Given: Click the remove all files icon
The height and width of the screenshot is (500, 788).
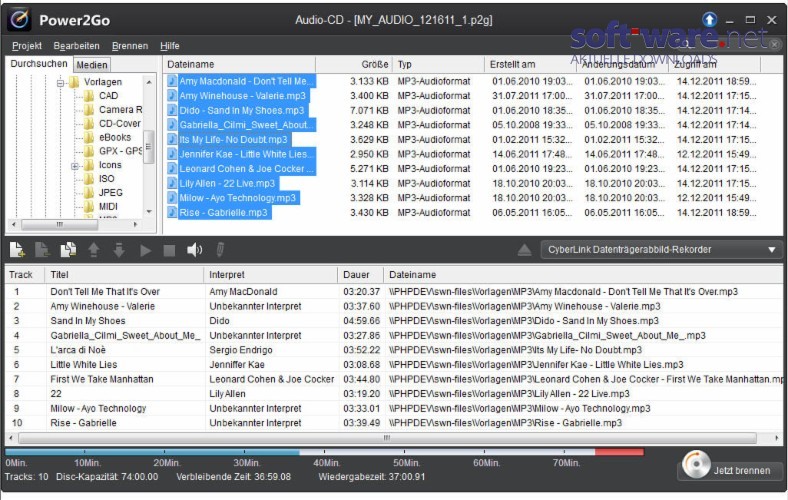Looking at the screenshot, I should [68, 250].
